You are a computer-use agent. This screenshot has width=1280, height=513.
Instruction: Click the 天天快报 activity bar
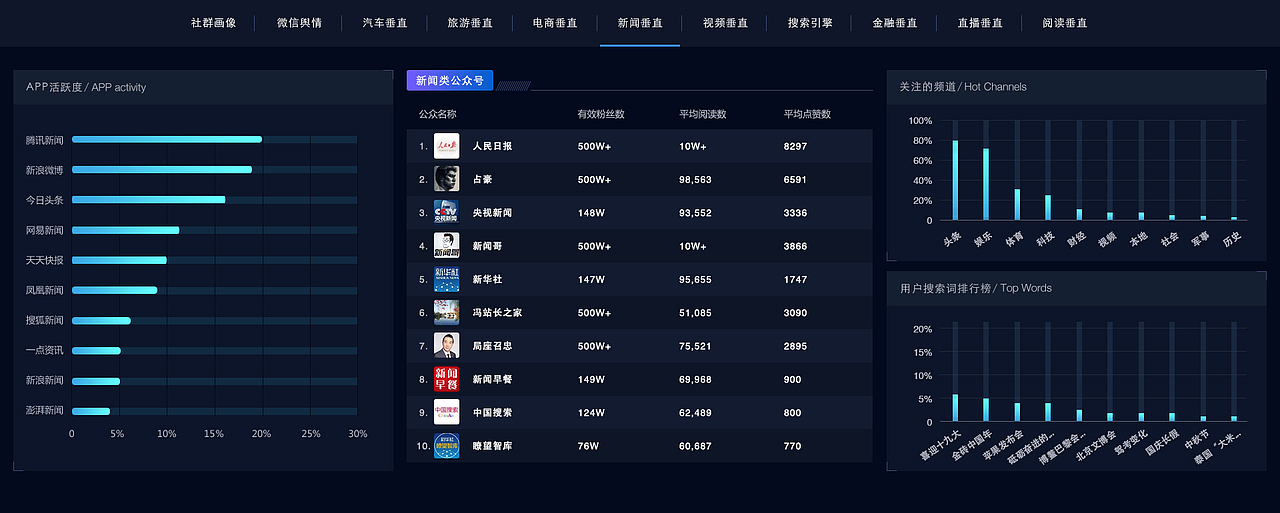click(120, 260)
